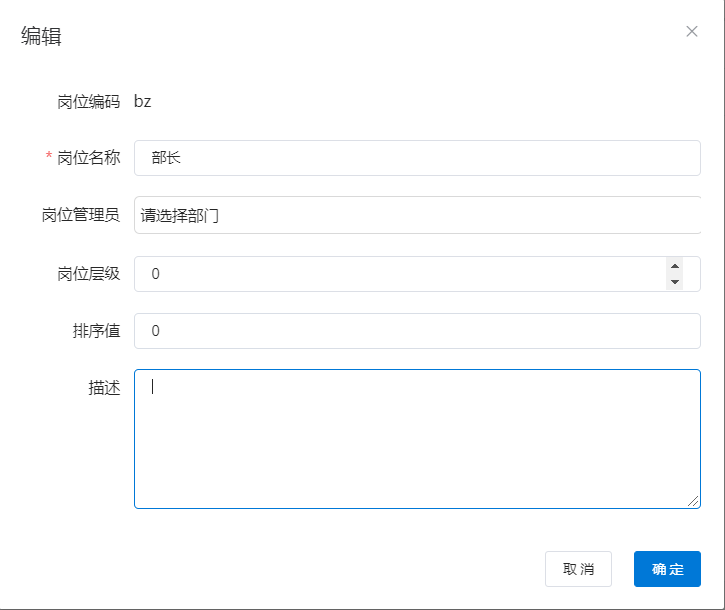This screenshot has width=725, height=610.
Task: Click the 岗位编码 label
Action: click(89, 101)
